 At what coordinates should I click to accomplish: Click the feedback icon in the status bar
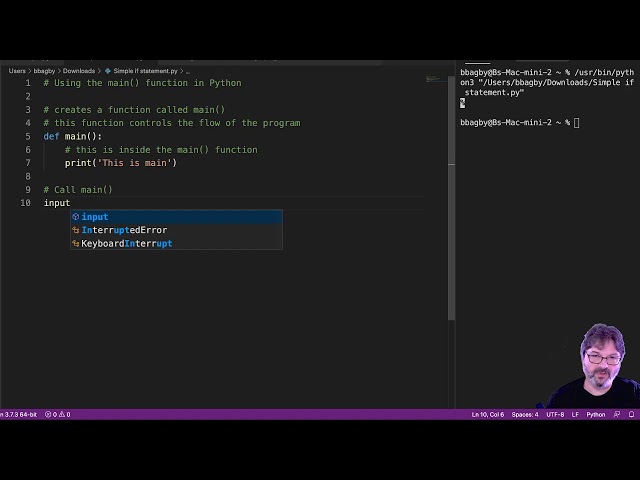coord(617,414)
